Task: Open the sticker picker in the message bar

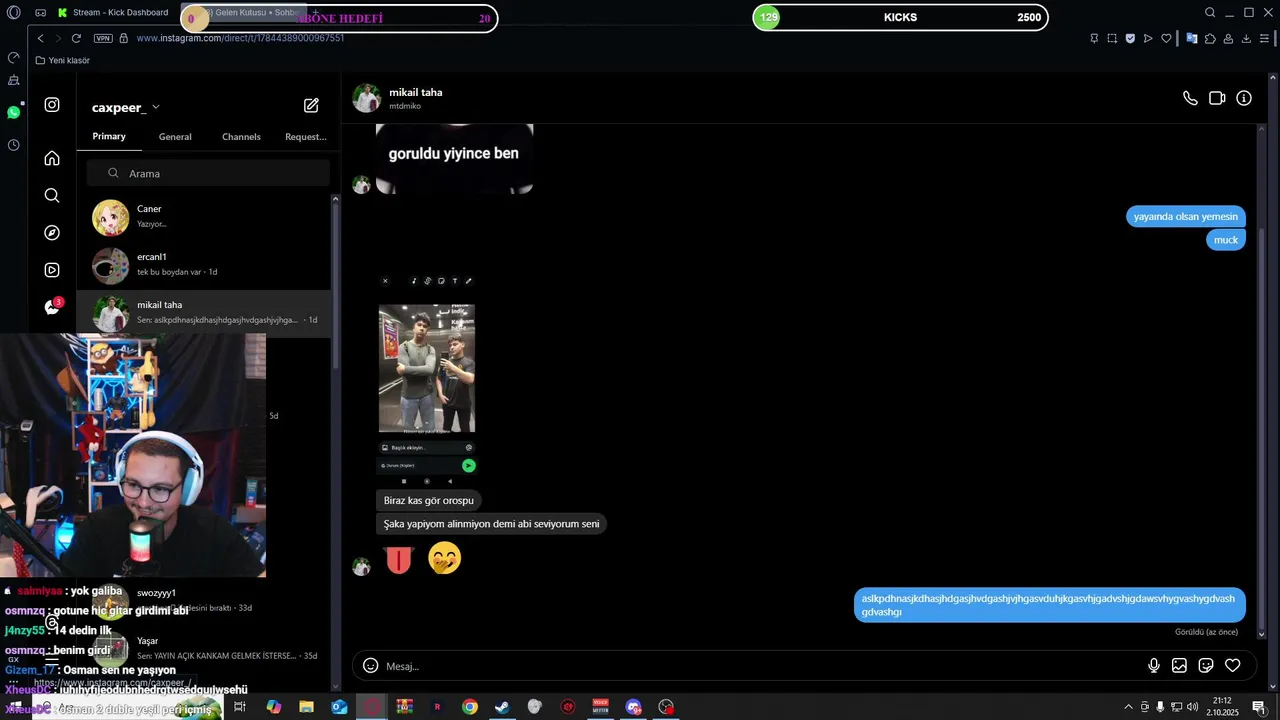Action: point(1206,666)
